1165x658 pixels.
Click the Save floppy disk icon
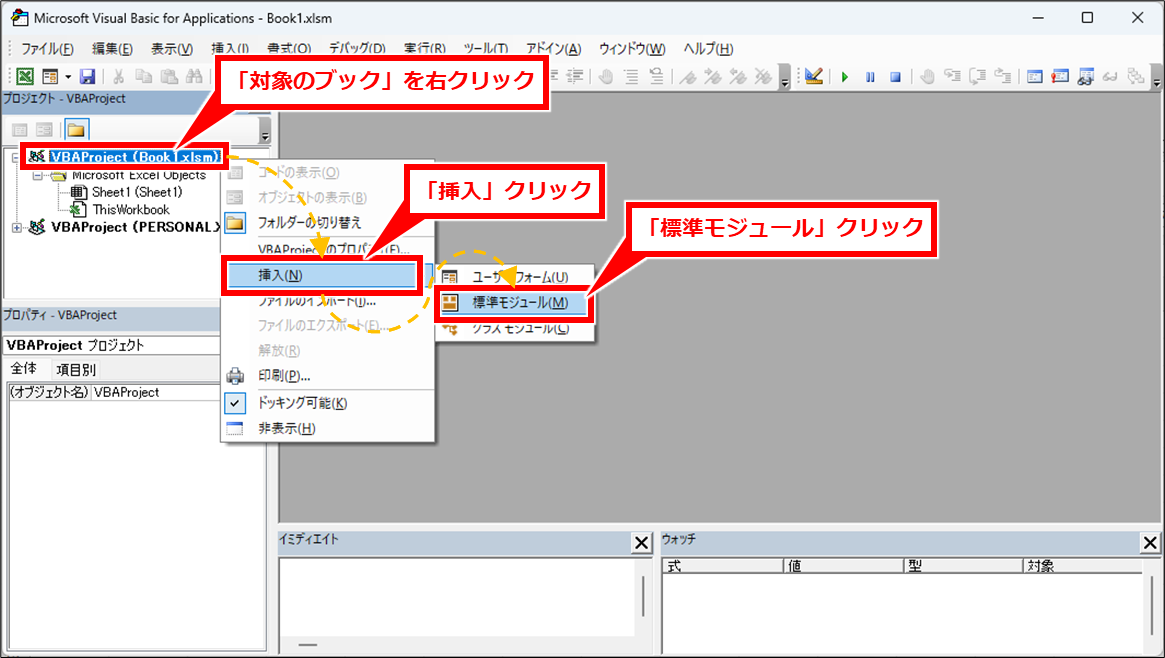pos(87,77)
